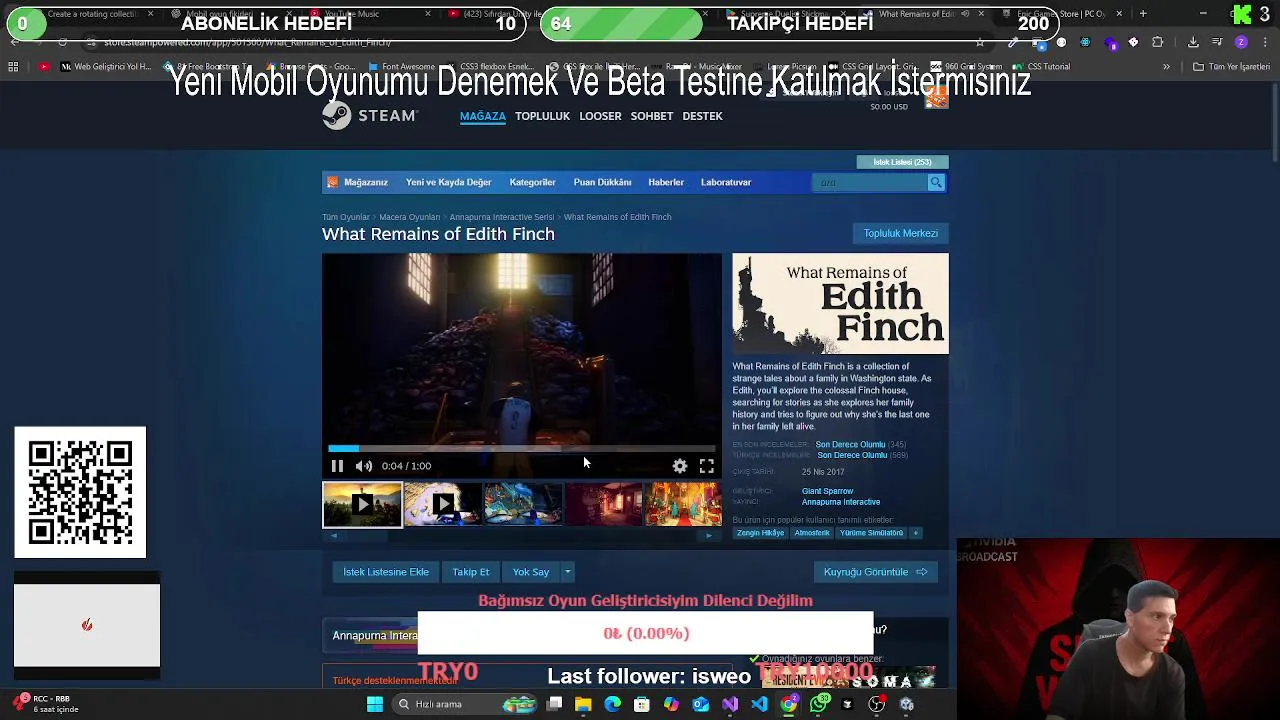The width and height of the screenshot is (1280, 720).
Task: Open the Haberler tab
Action: point(666,182)
